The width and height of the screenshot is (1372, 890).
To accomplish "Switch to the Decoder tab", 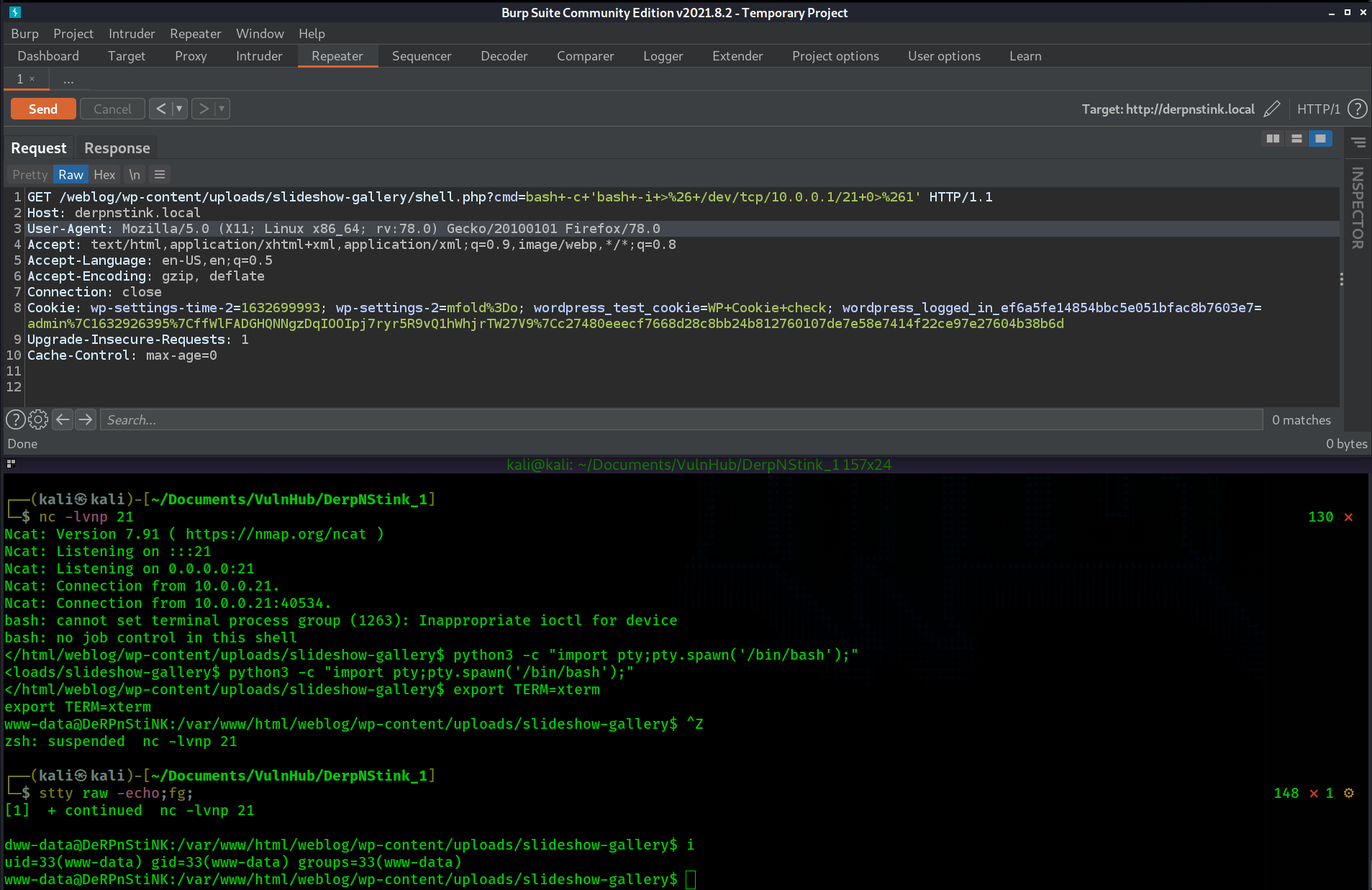I will click(504, 56).
